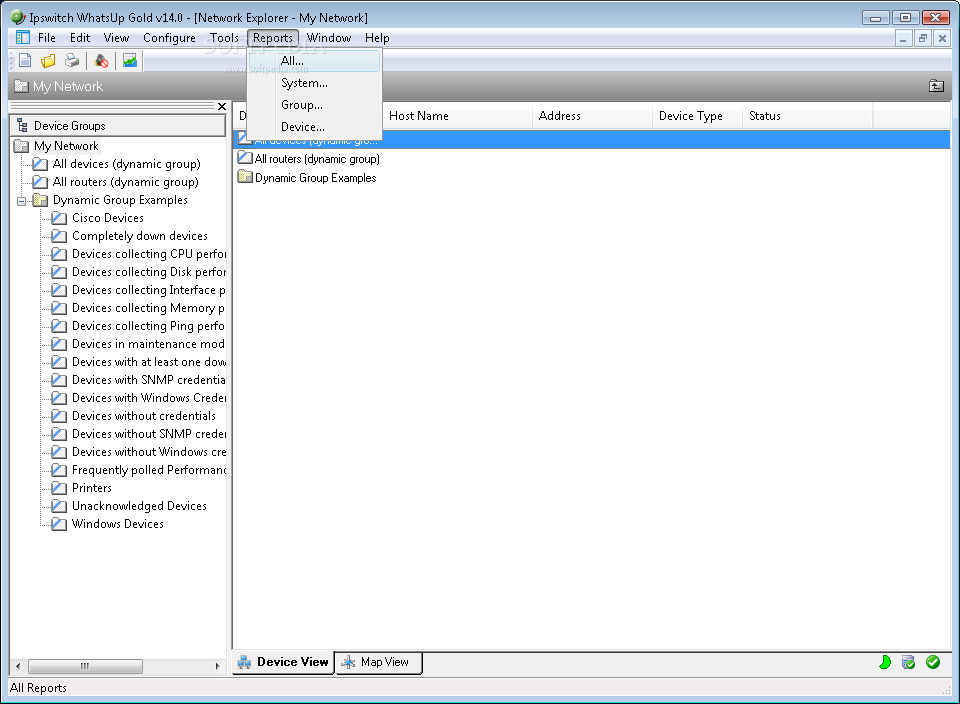Select Devices without SNMP credentials group
Viewport: 960px width, 704px height.
149,434
